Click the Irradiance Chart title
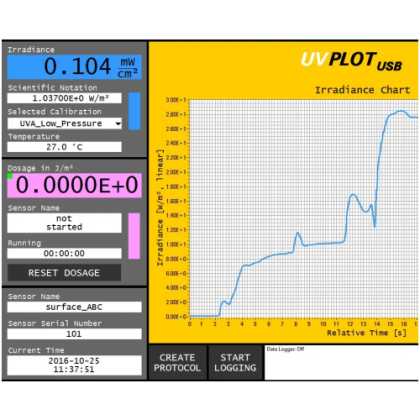This screenshot has height=420, width=420. click(x=363, y=90)
